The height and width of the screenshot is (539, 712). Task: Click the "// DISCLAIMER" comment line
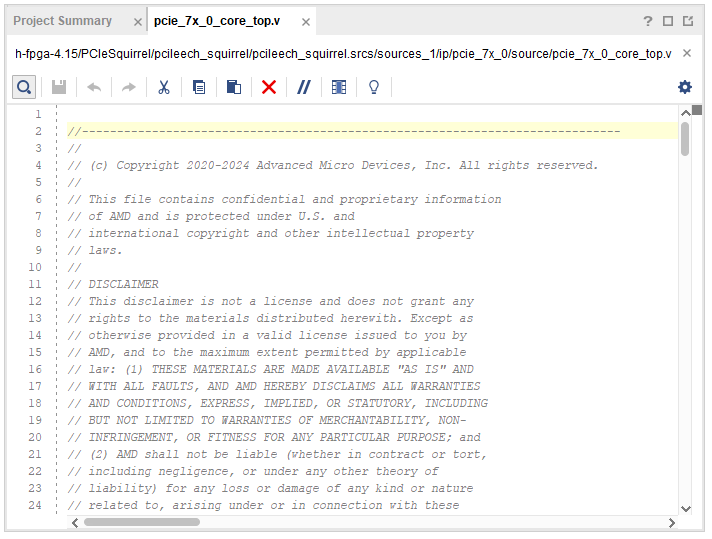click(x=113, y=284)
